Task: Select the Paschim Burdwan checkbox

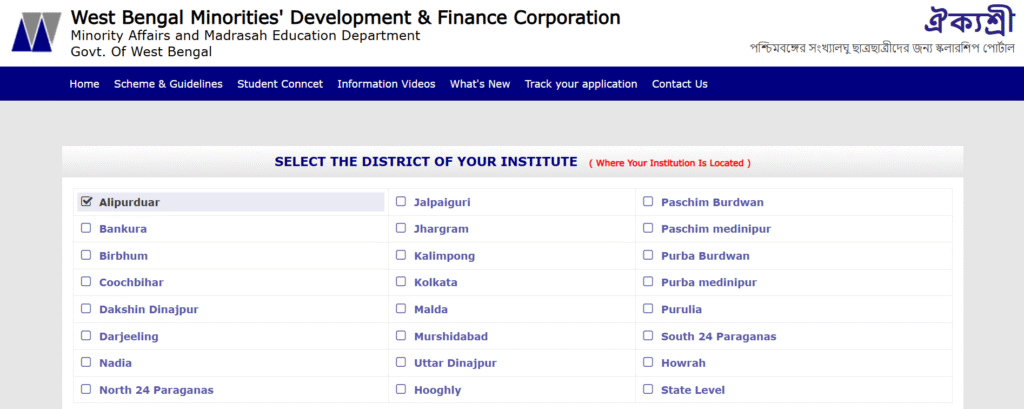Action: (x=648, y=202)
